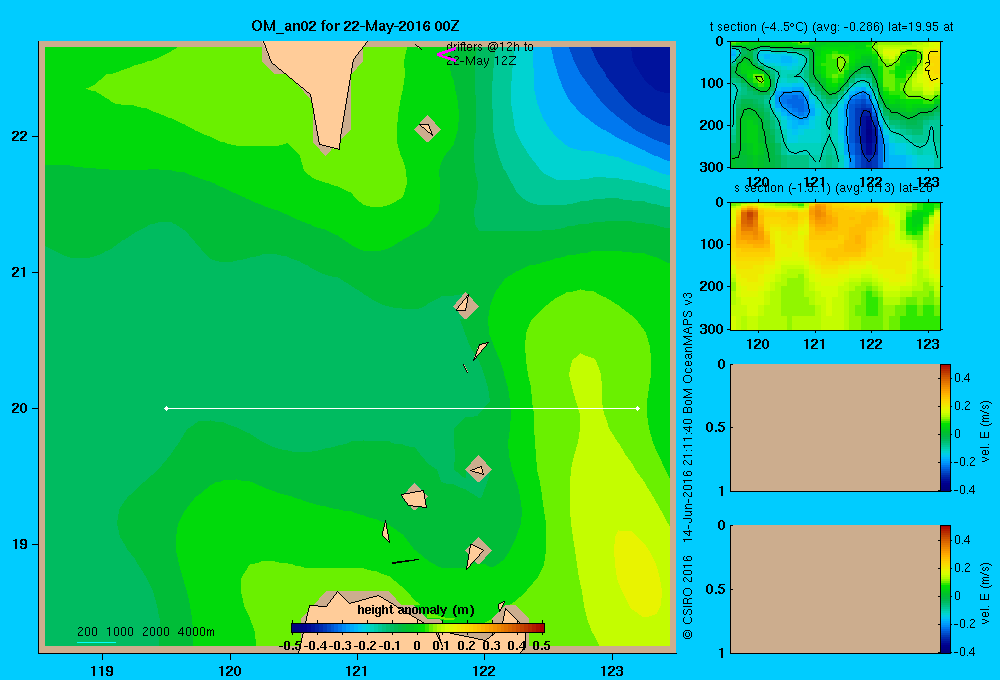Select the 'height anomaly (m)' legend title
Viewport: 1000px width, 680px height.
coord(416,610)
